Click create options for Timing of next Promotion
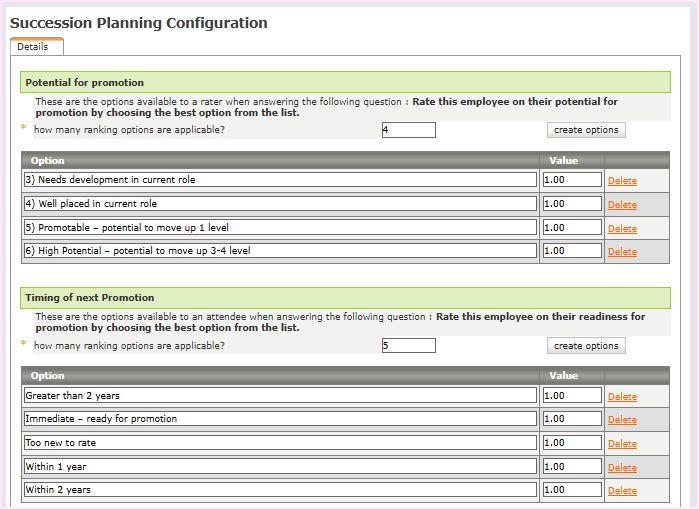699x509 pixels. click(586, 346)
